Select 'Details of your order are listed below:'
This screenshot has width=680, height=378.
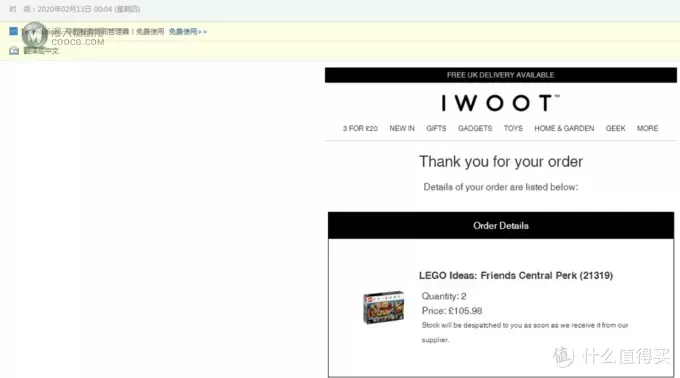(500, 187)
